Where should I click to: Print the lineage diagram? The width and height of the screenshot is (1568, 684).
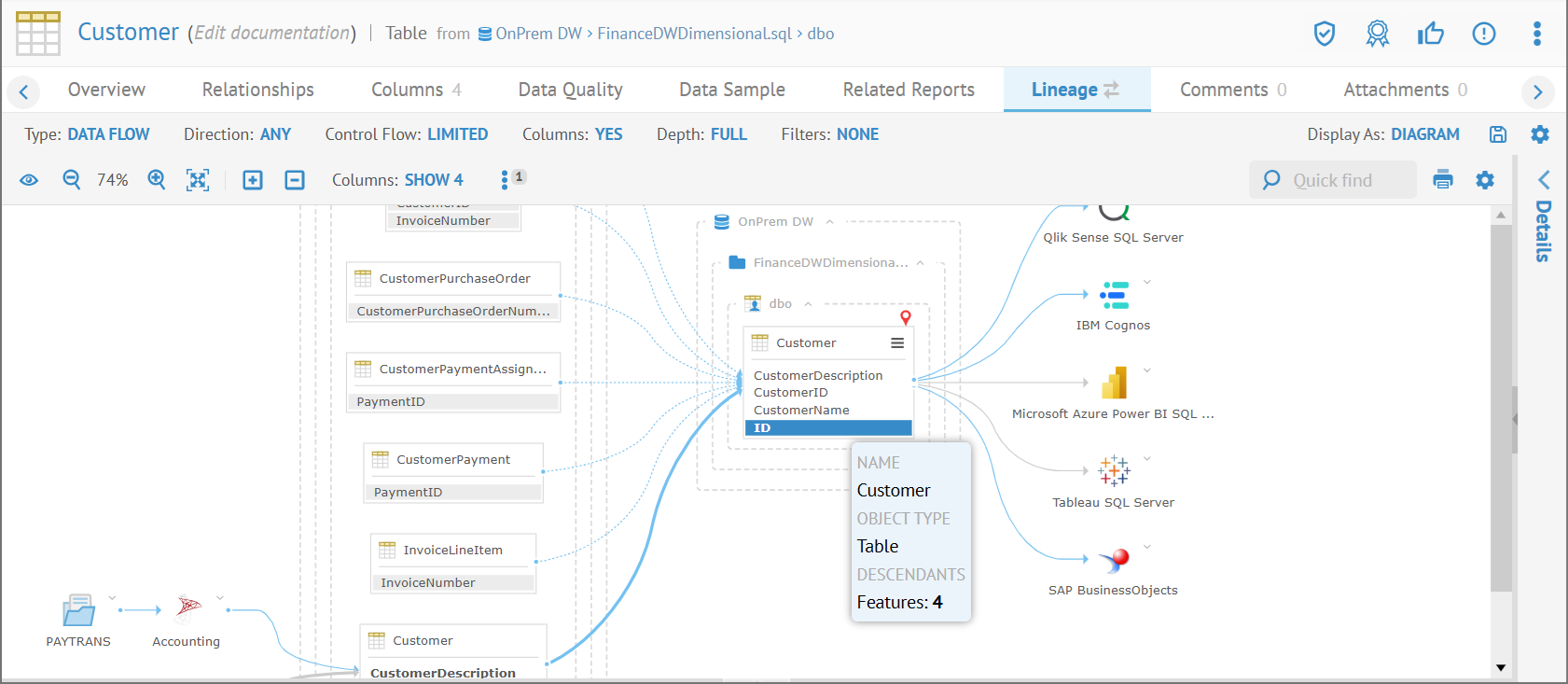click(1442, 180)
